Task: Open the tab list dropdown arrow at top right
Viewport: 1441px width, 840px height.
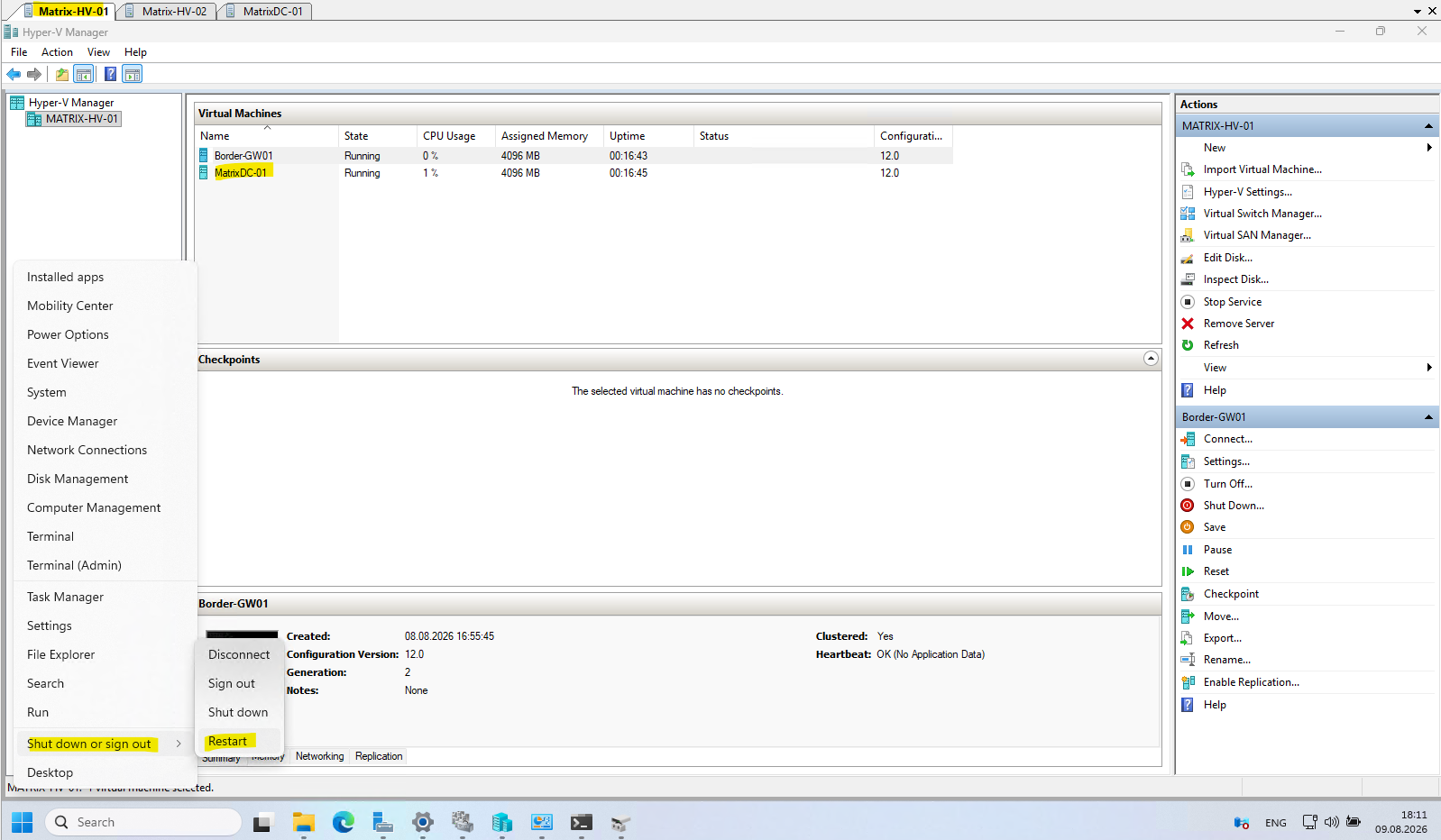Action: click(x=1418, y=12)
